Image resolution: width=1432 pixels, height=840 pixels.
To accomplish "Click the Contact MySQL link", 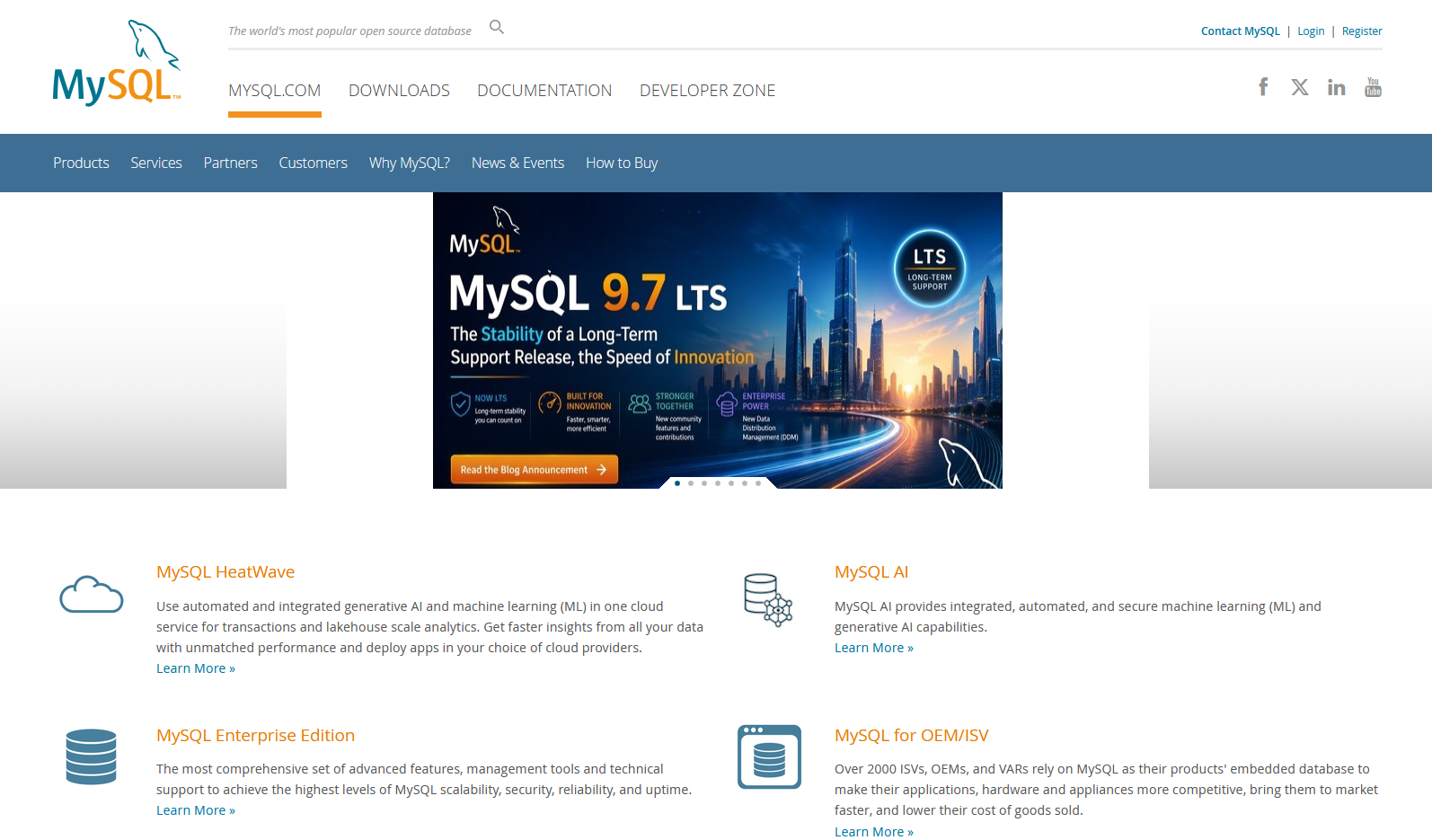I will pos(1241,31).
